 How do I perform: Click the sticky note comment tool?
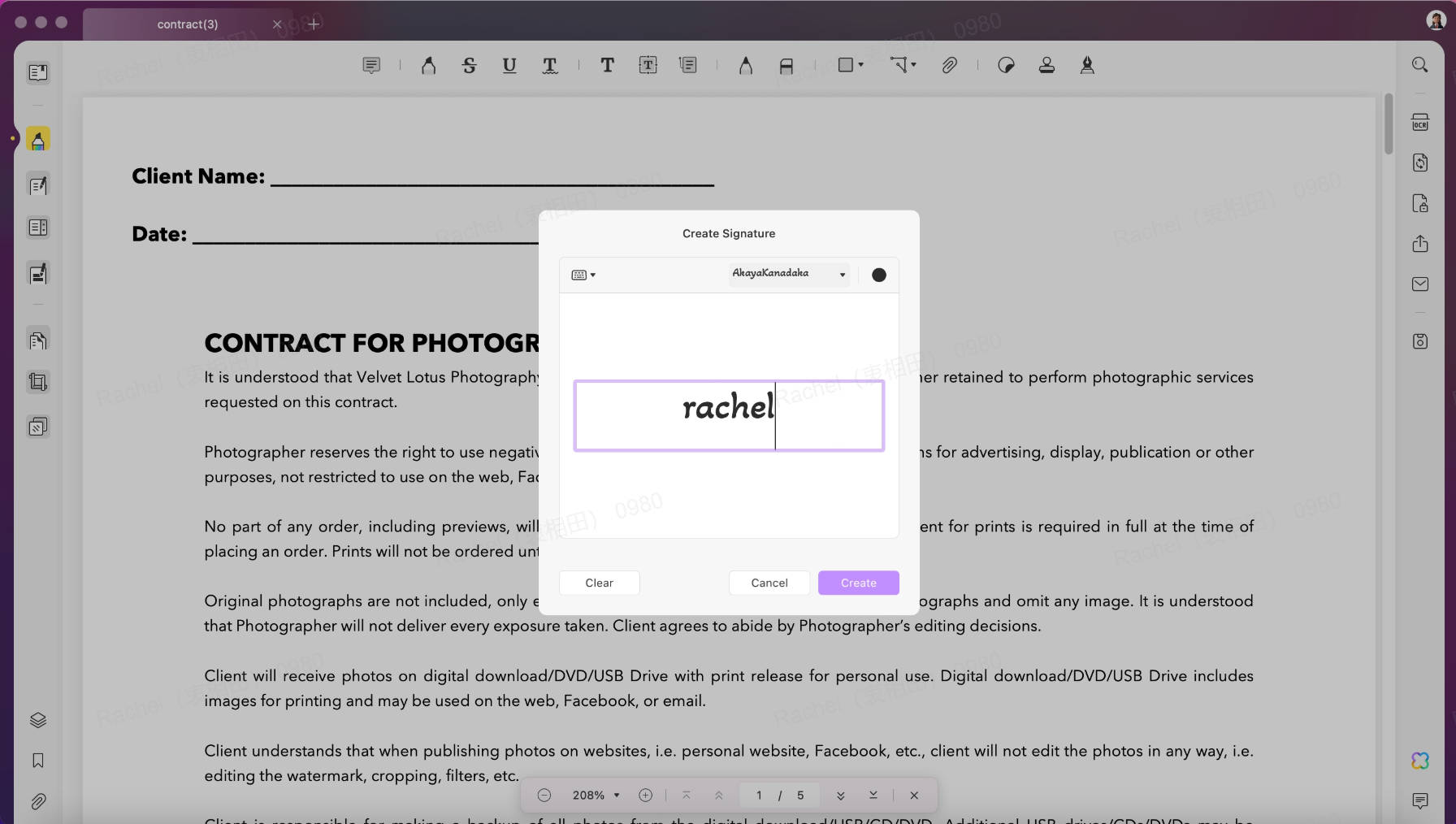pos(371,65)
